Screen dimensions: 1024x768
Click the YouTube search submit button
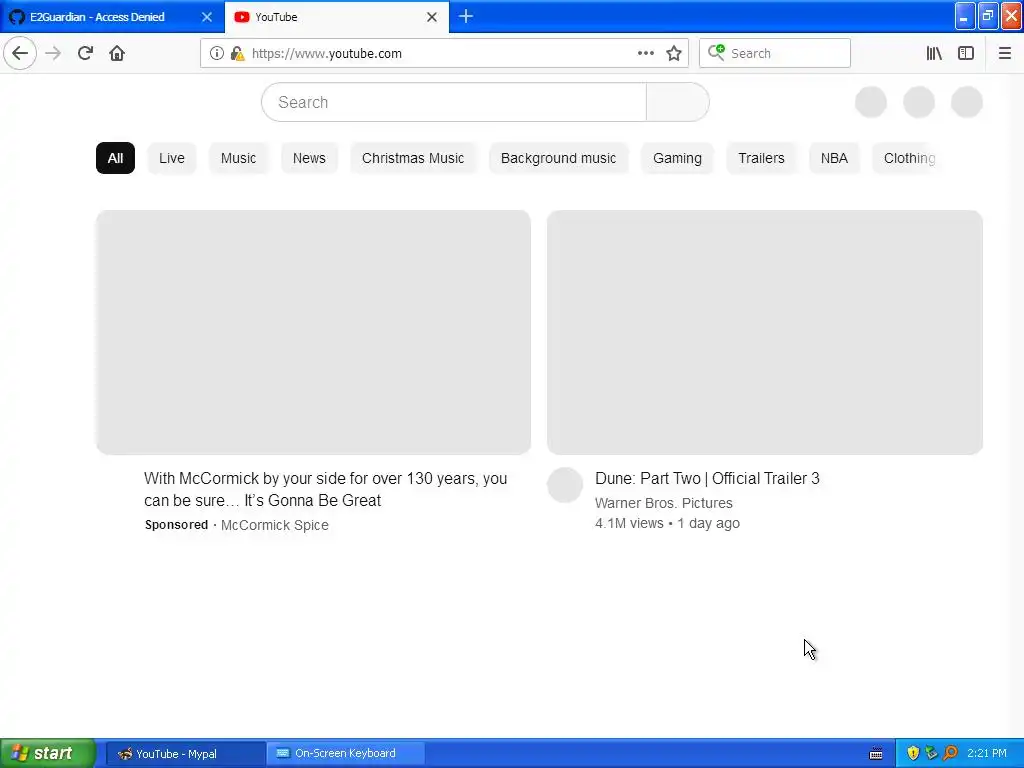(x=677, y=102)
